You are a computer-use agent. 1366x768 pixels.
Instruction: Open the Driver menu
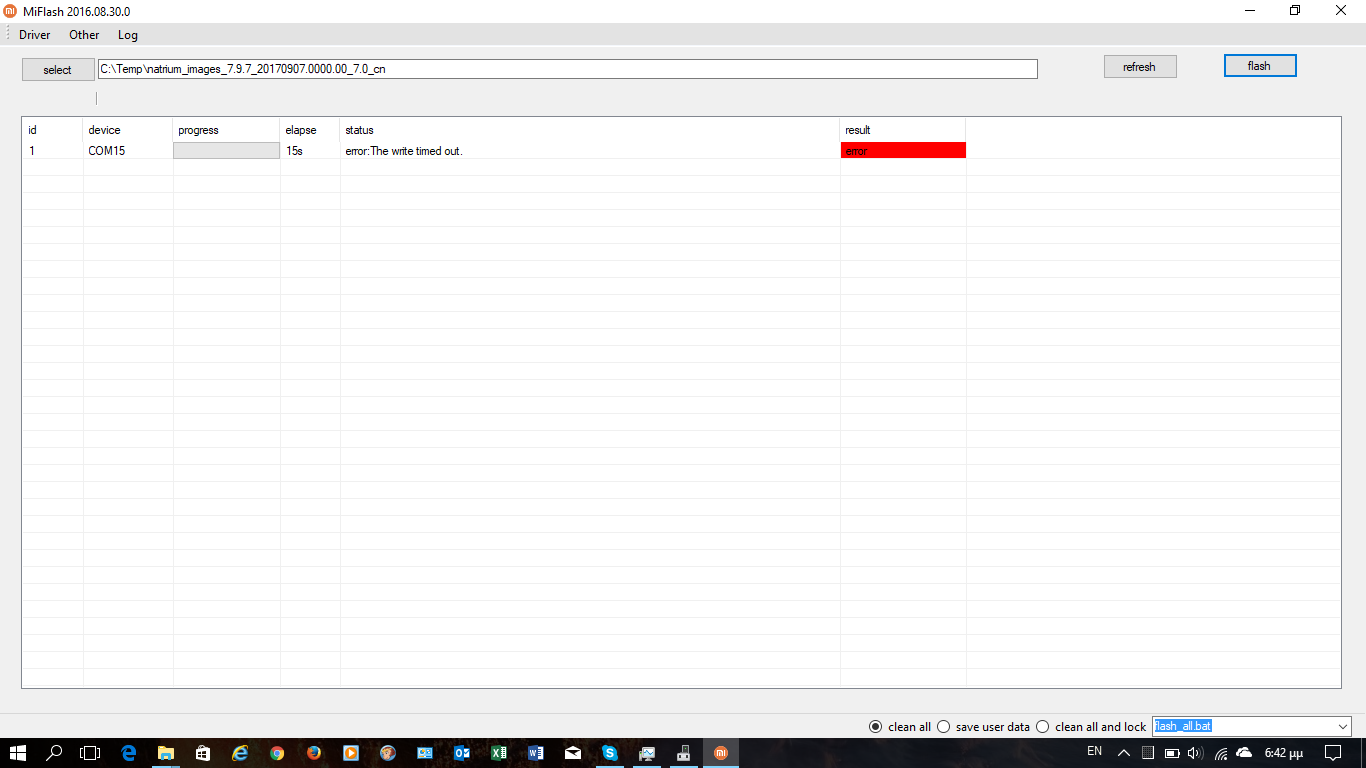tap(35, 35)
